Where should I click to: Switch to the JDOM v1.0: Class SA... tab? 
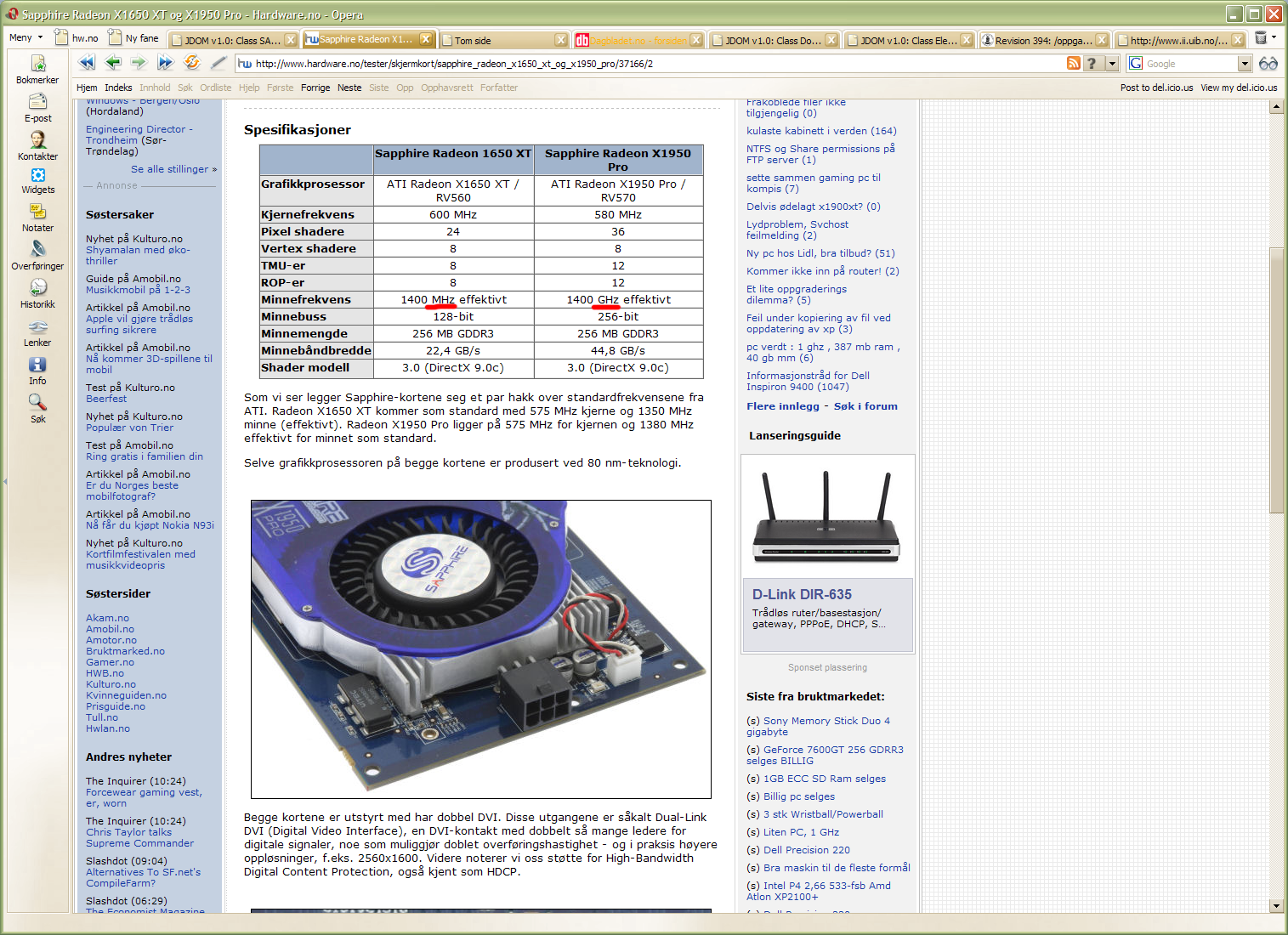pyautogui.click(x=232, y=40)
